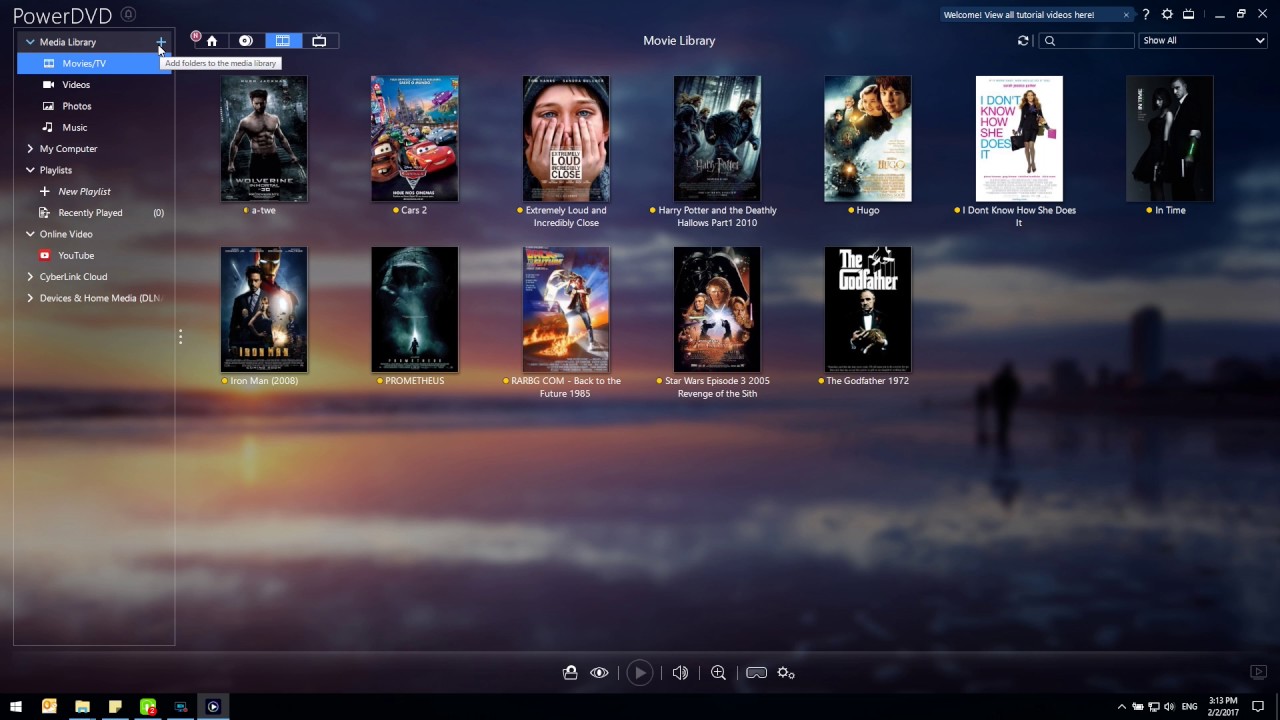This screenshot has width=1280, height=720.
Task: Collapse the Playlists section
Action: click(x=30, y=170)
